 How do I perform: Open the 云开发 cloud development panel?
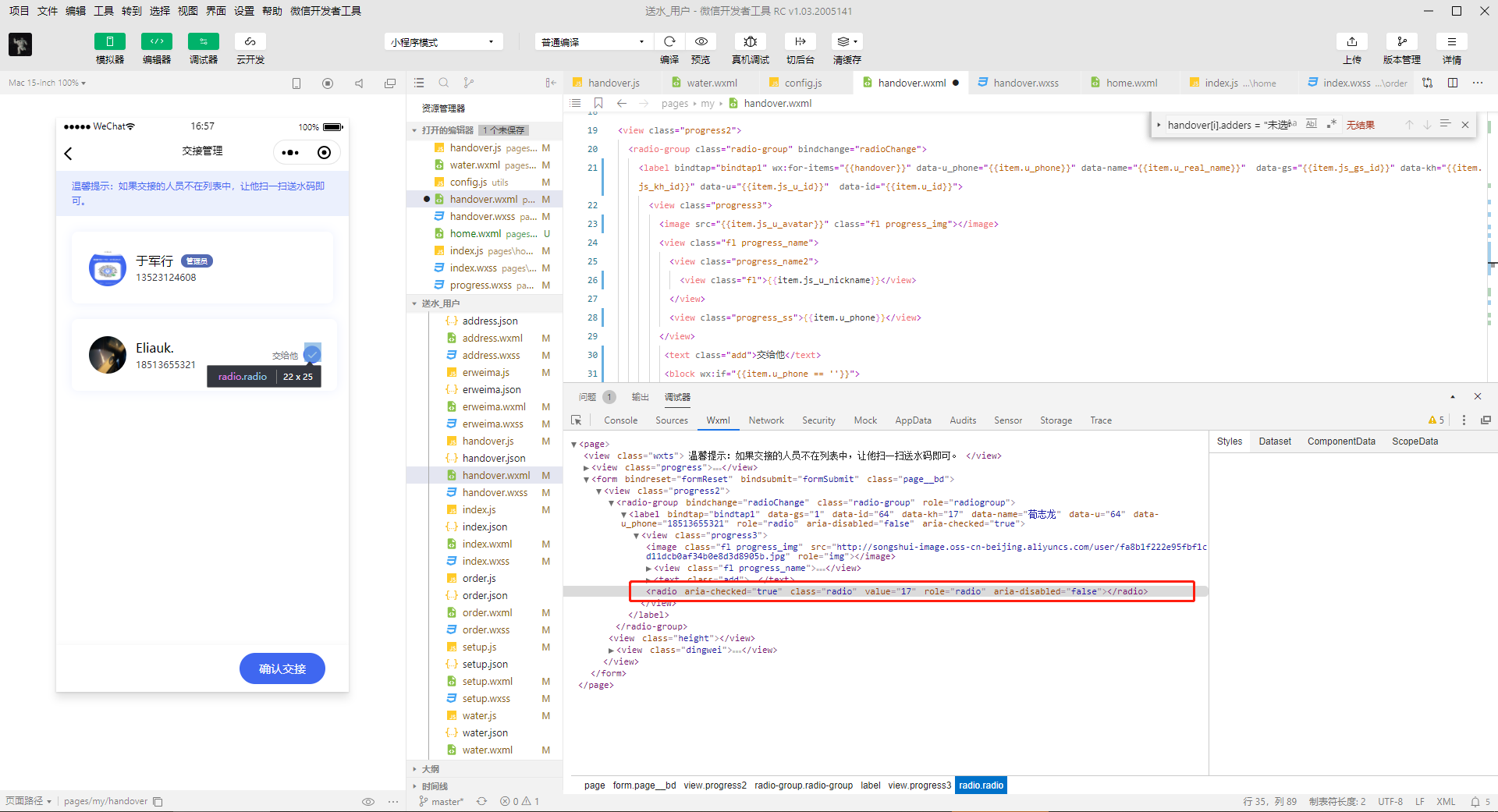pos(250,42)
